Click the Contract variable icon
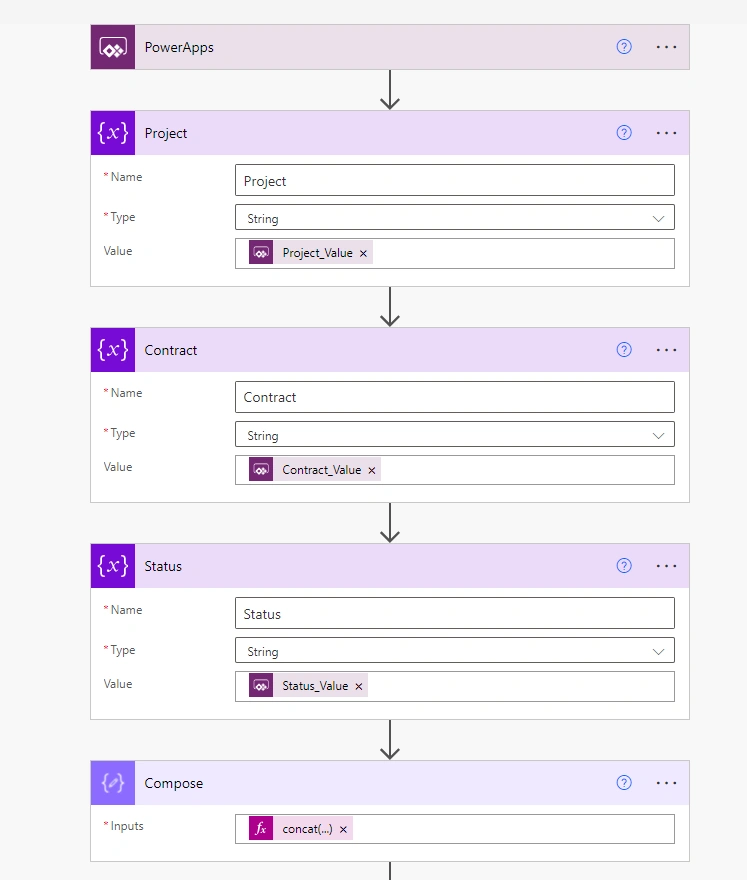747x880 pixels. point(113,350)
